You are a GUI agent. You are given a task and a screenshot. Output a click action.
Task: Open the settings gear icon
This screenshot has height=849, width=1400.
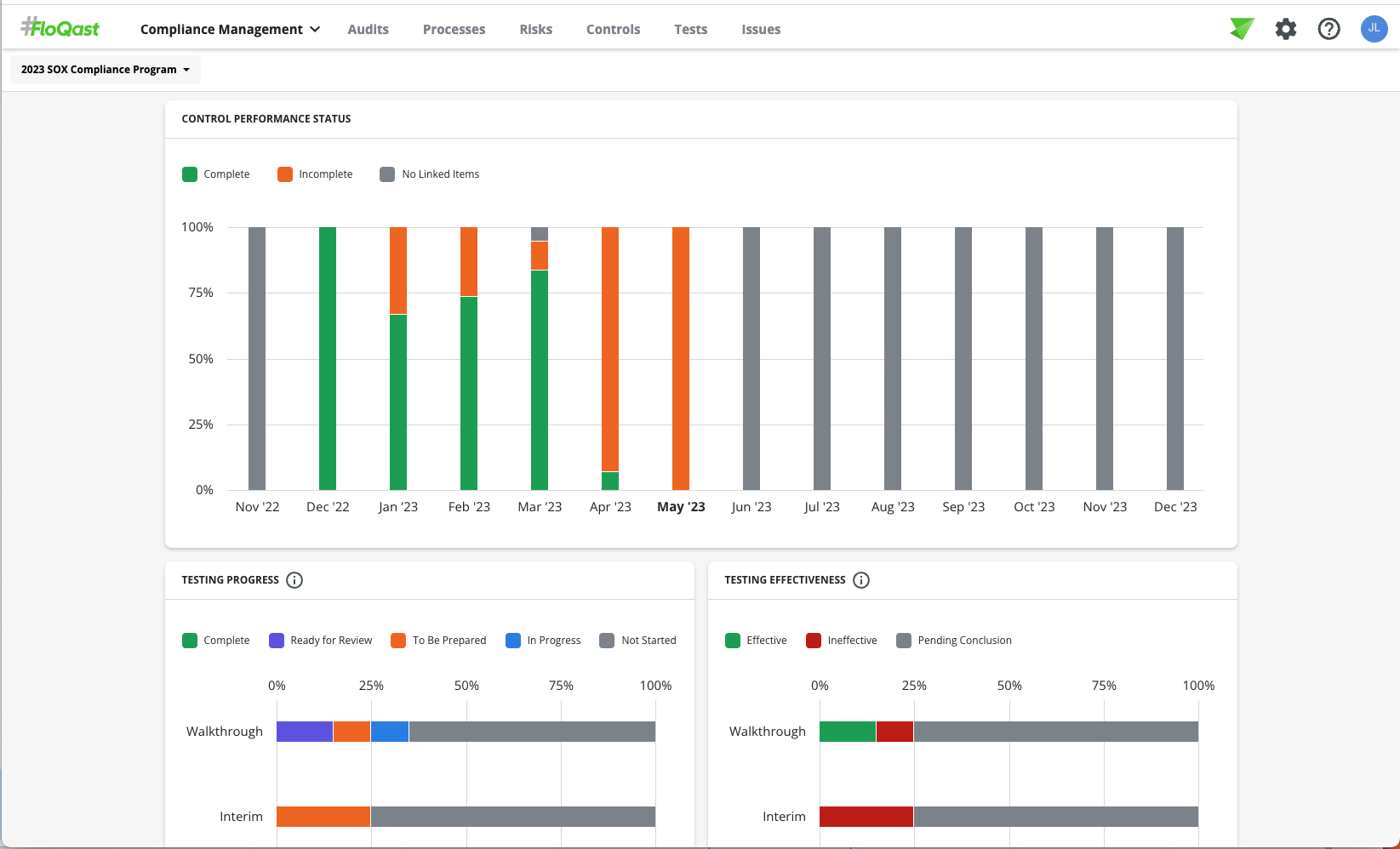tap(1286, 28)
